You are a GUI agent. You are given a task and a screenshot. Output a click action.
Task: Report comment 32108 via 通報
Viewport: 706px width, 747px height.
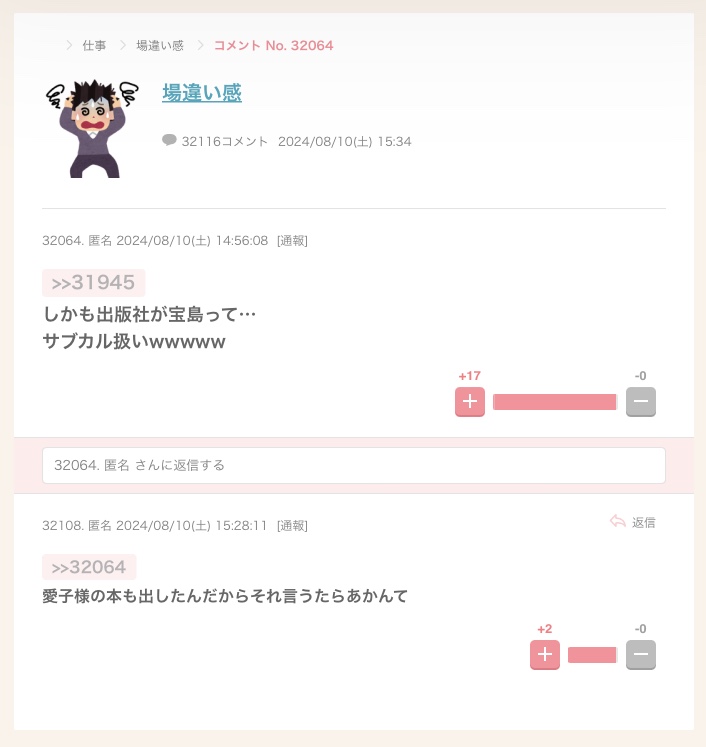click(x=292, y=526)
